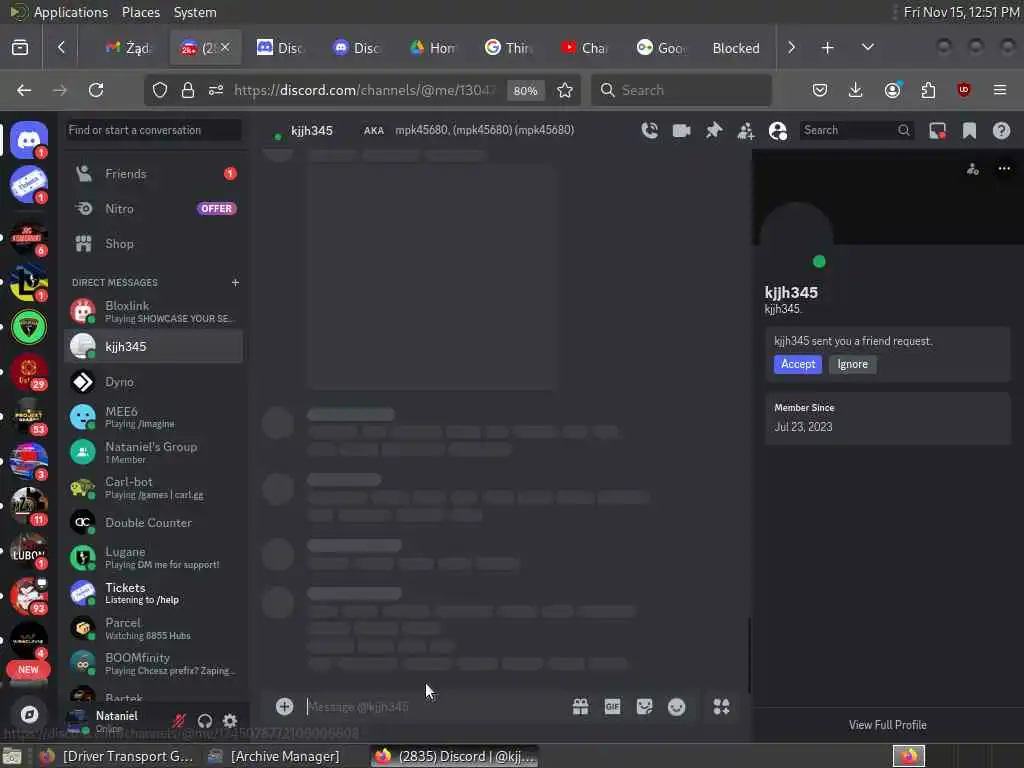Open the Dyno direct message

(153, 381)
